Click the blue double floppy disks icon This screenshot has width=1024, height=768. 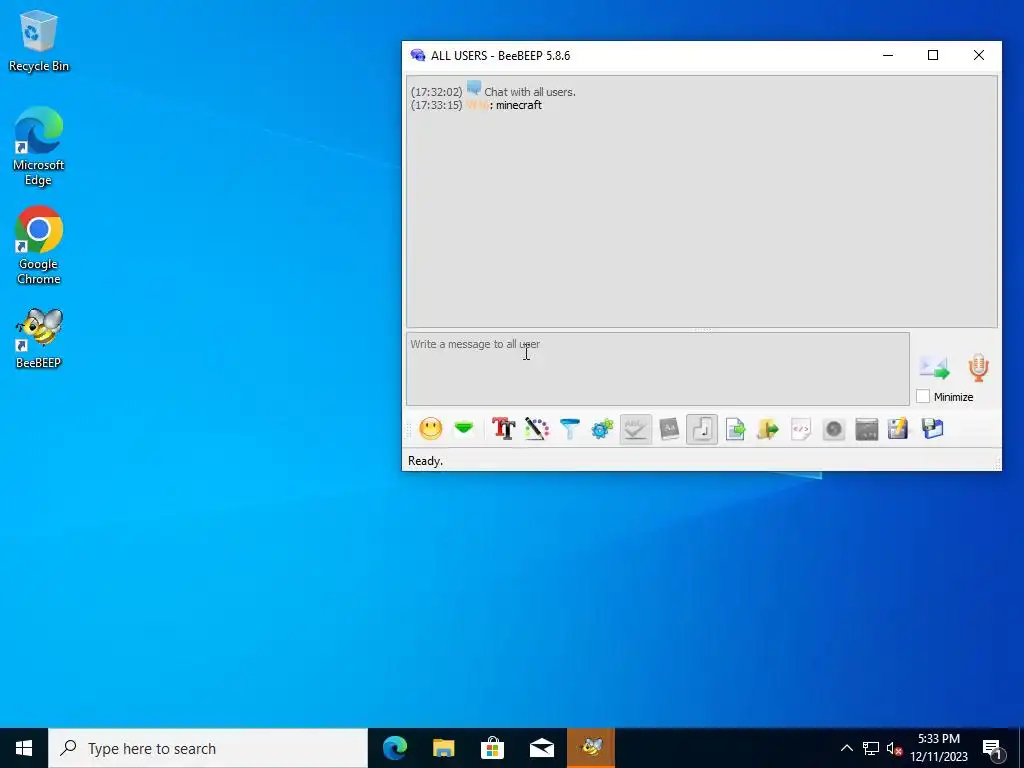tap(933, 429)
